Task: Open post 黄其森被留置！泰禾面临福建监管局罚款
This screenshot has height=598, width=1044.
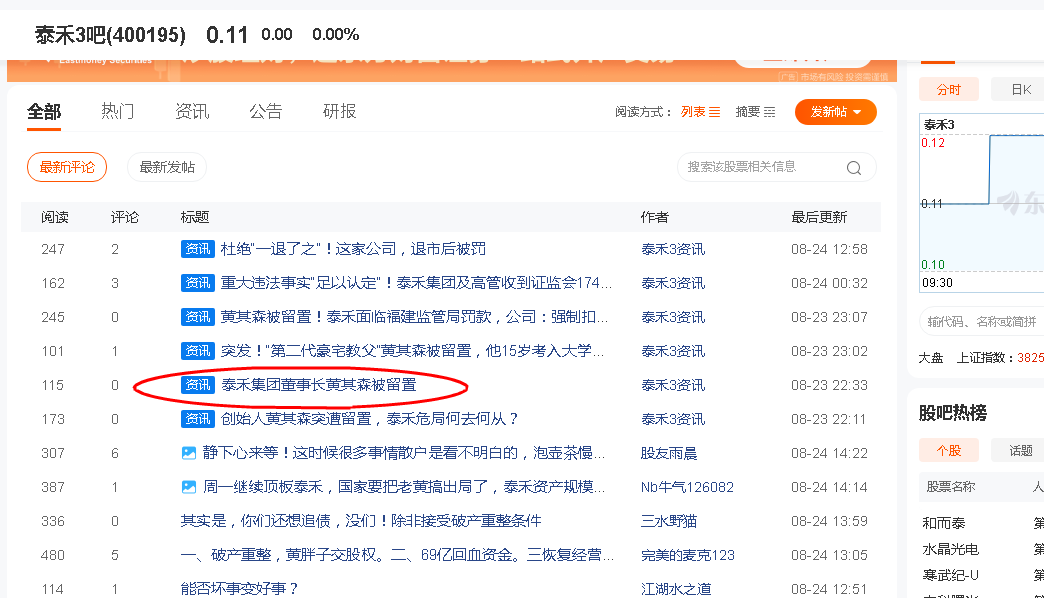Action: coord(414,317)
